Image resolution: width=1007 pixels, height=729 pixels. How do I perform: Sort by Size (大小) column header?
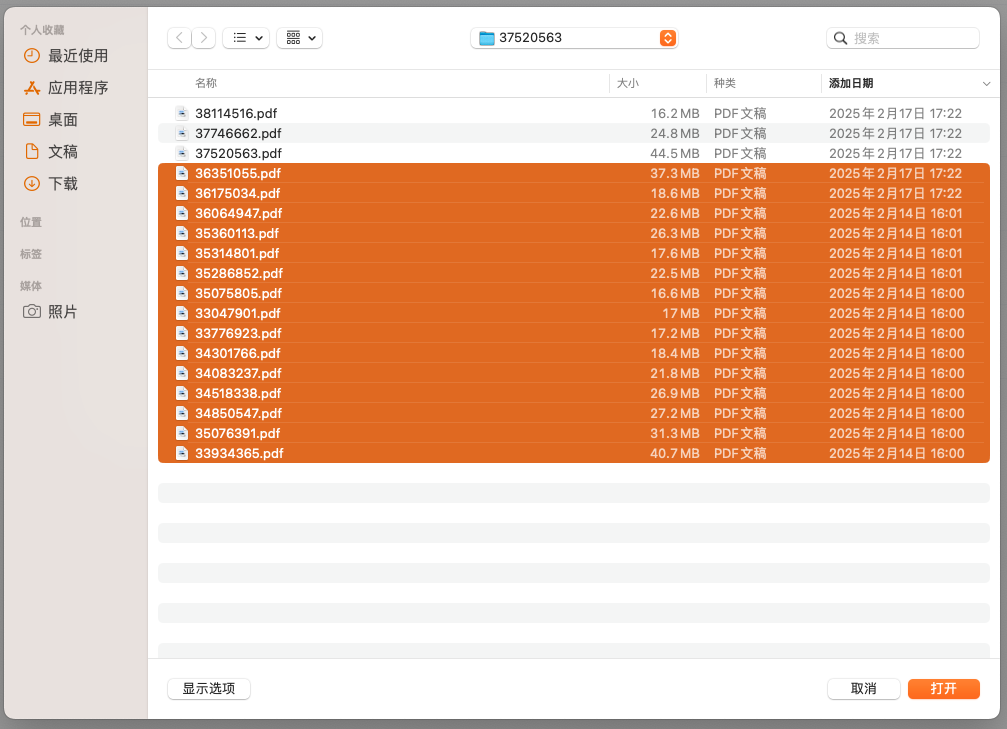click(x=628, y=83)
